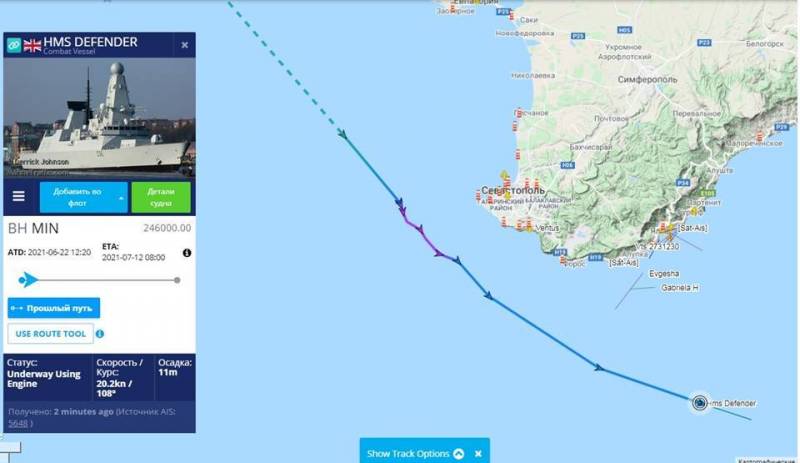Click the voyage progress slider ship marker
The height and width of the screenshot is (463, 800).
tap(28, 280)
